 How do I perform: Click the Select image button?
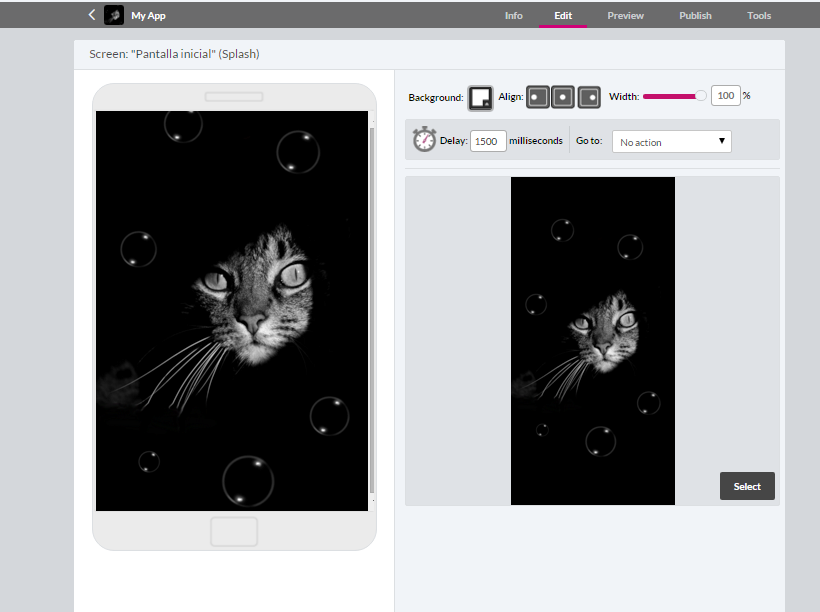[747, 486]
